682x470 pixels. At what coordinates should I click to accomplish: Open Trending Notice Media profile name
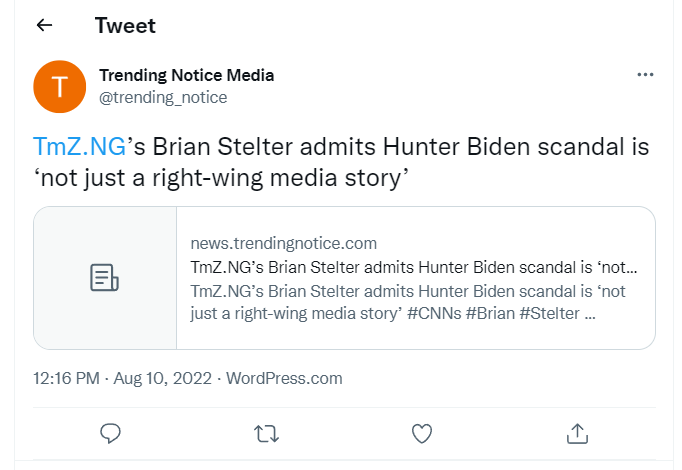pyautogui.click(x=187, y=75)
